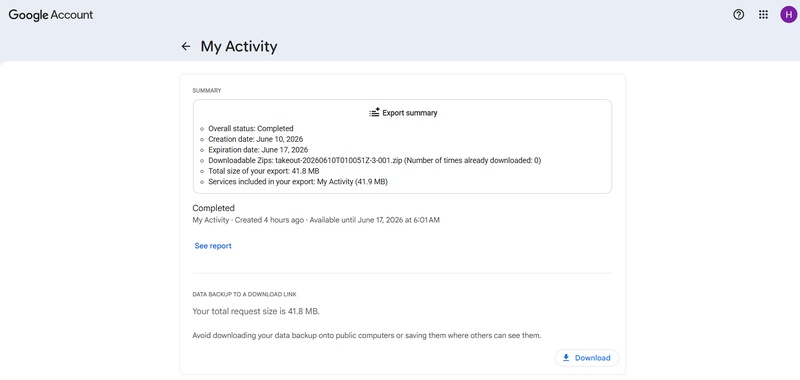
Task: Select 'Your total request size is 41.8 MB.'
Action: 256,311
